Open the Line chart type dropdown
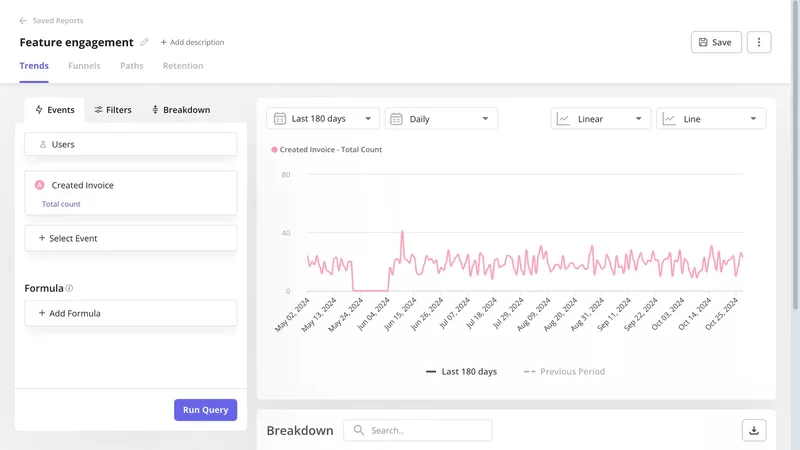 pos(711,119)
